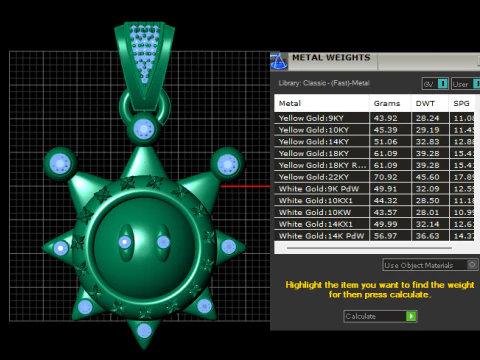
Task: Select the White Gold:9K PdW row
Action: click(x=374, y=189)
